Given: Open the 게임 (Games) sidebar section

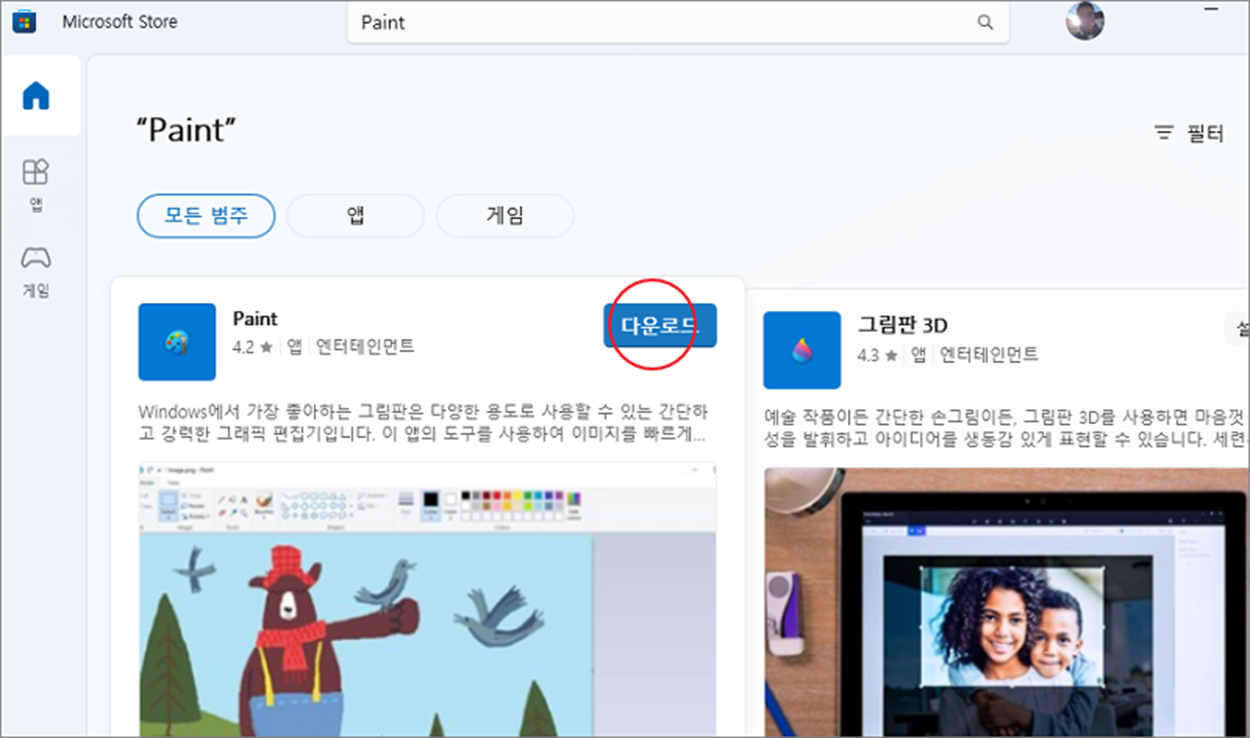Looking at the screenshot, I should 36,272.
